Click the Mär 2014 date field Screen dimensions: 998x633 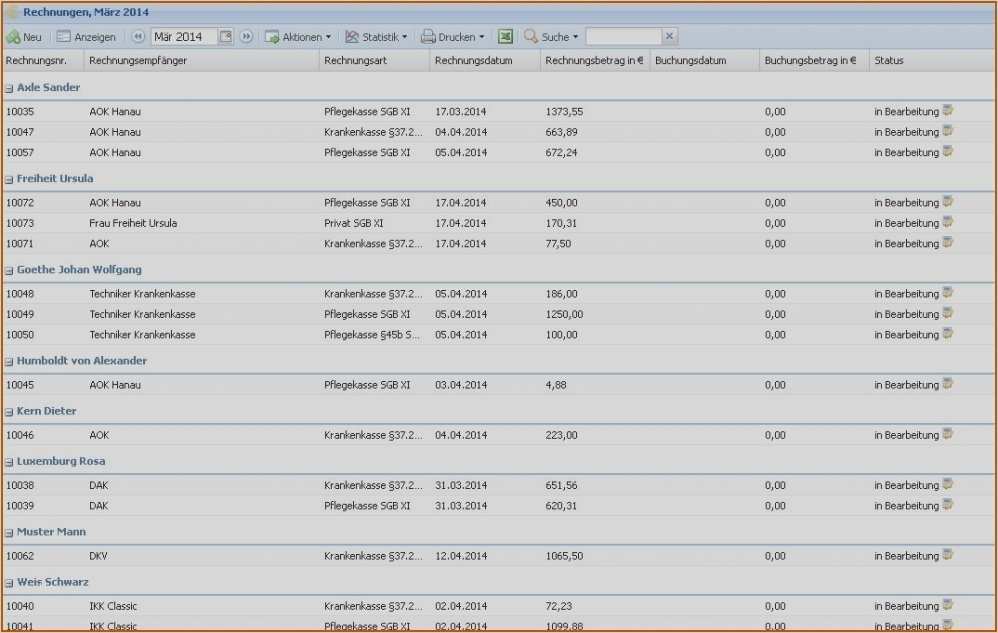[x=185, y=37]
